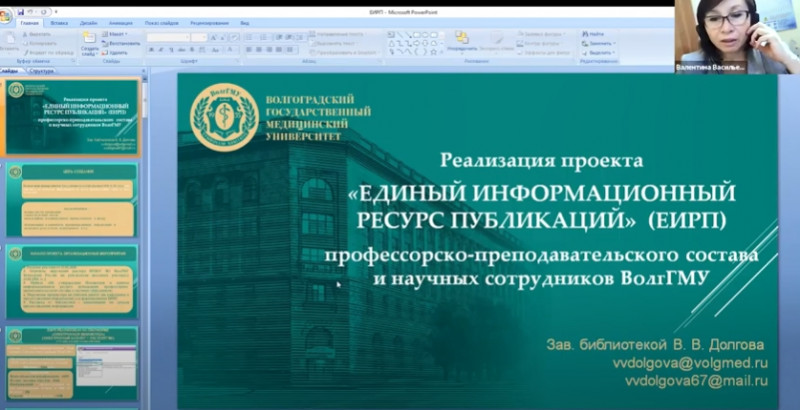
Task: Switch to the Рецензирование tab
Action: 209,23
